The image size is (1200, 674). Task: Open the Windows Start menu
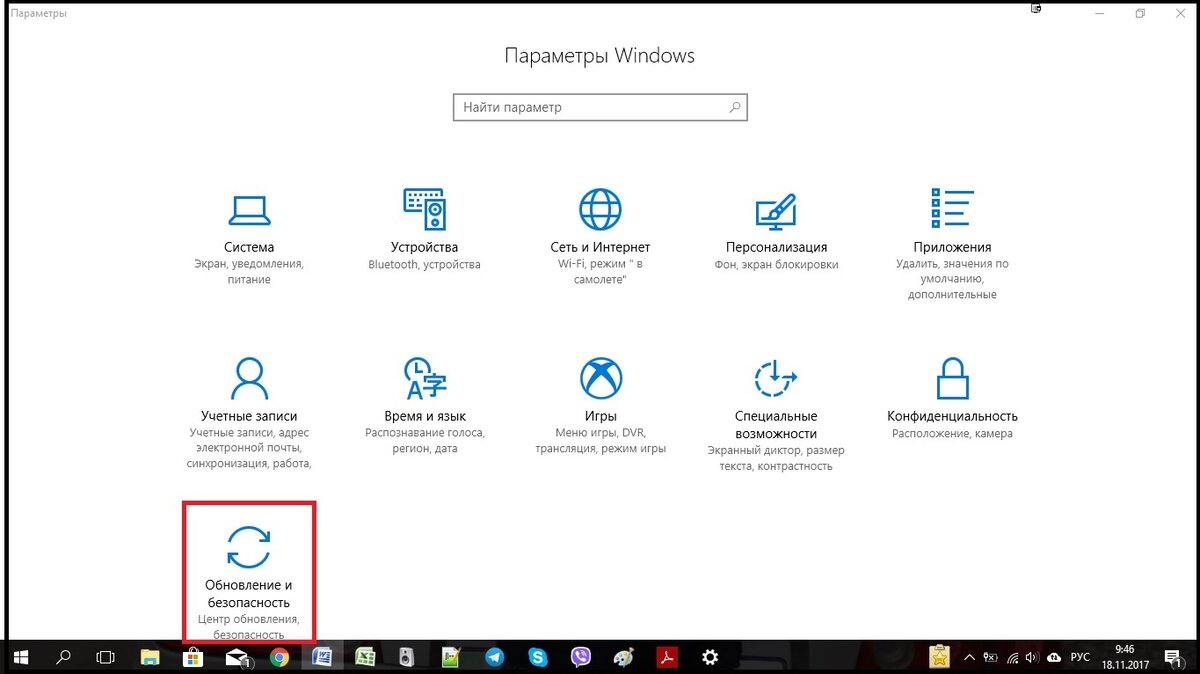(21, 657)
